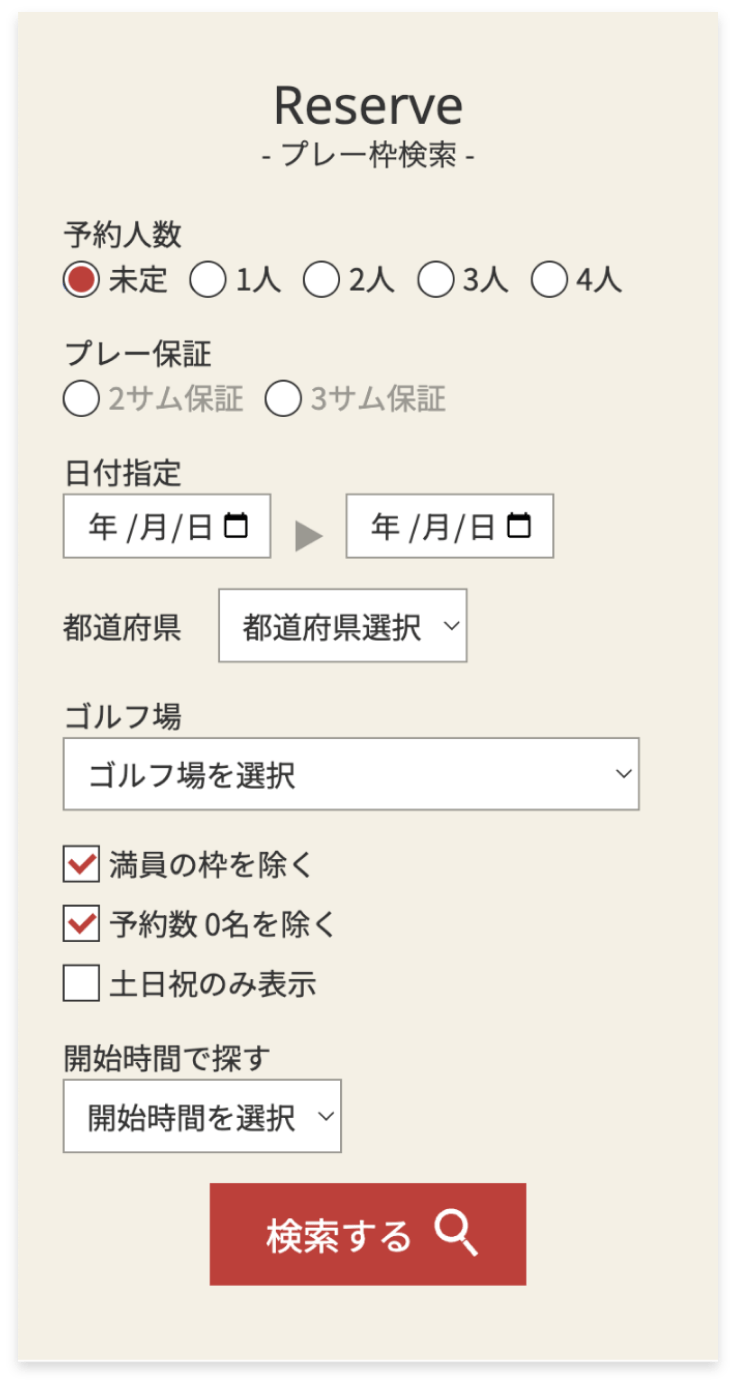Click the end date input field

(433, 526)
